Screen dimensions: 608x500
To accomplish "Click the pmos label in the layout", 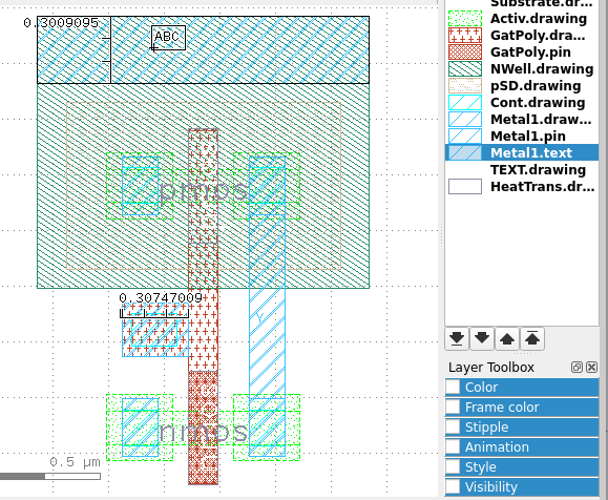I will click(202, 190).
